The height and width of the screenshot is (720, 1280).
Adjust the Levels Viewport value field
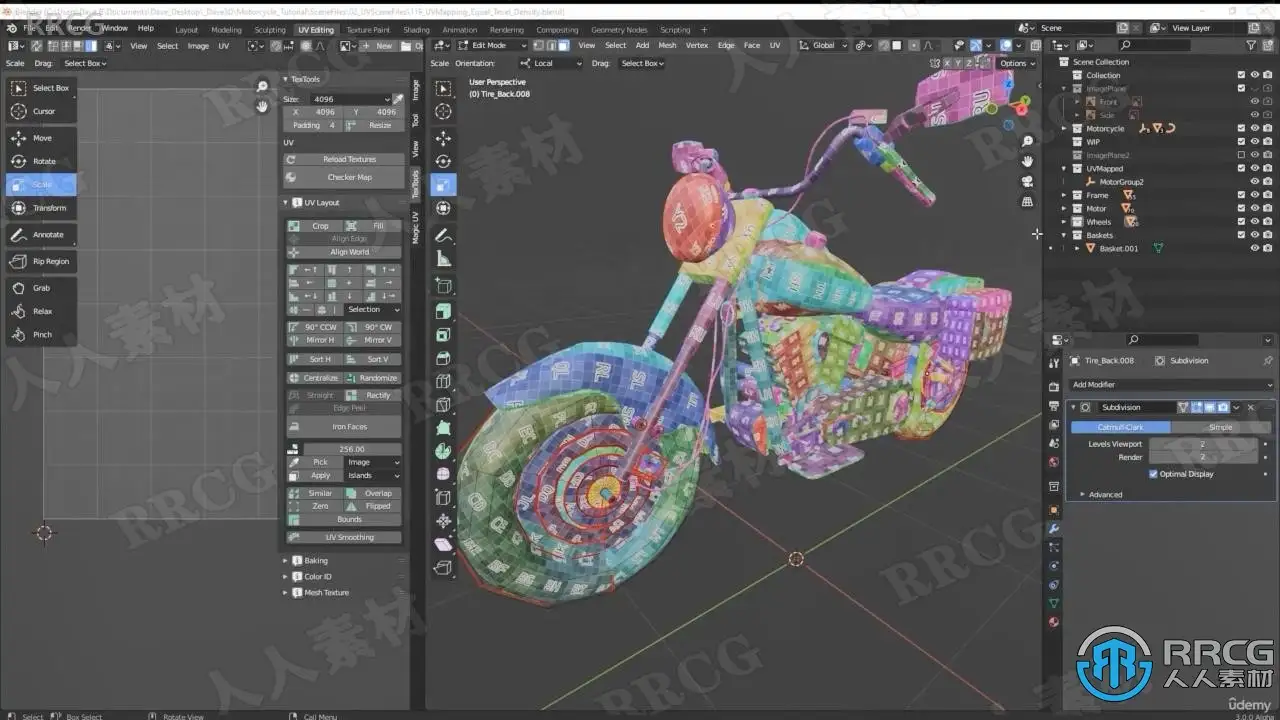[x=1203, y=444]
